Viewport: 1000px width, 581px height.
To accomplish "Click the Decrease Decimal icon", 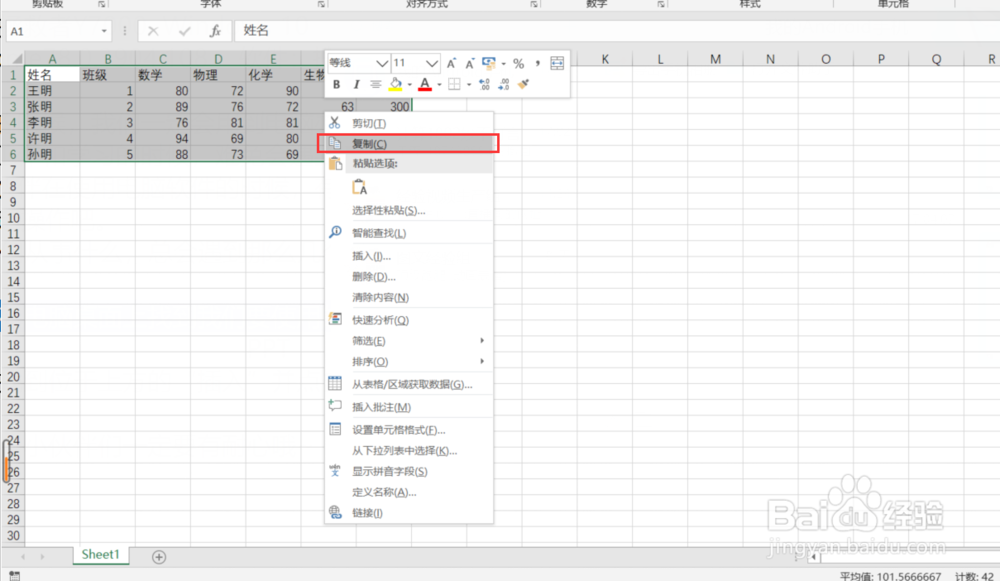I will pyautogui.click(x=506, y=84).
